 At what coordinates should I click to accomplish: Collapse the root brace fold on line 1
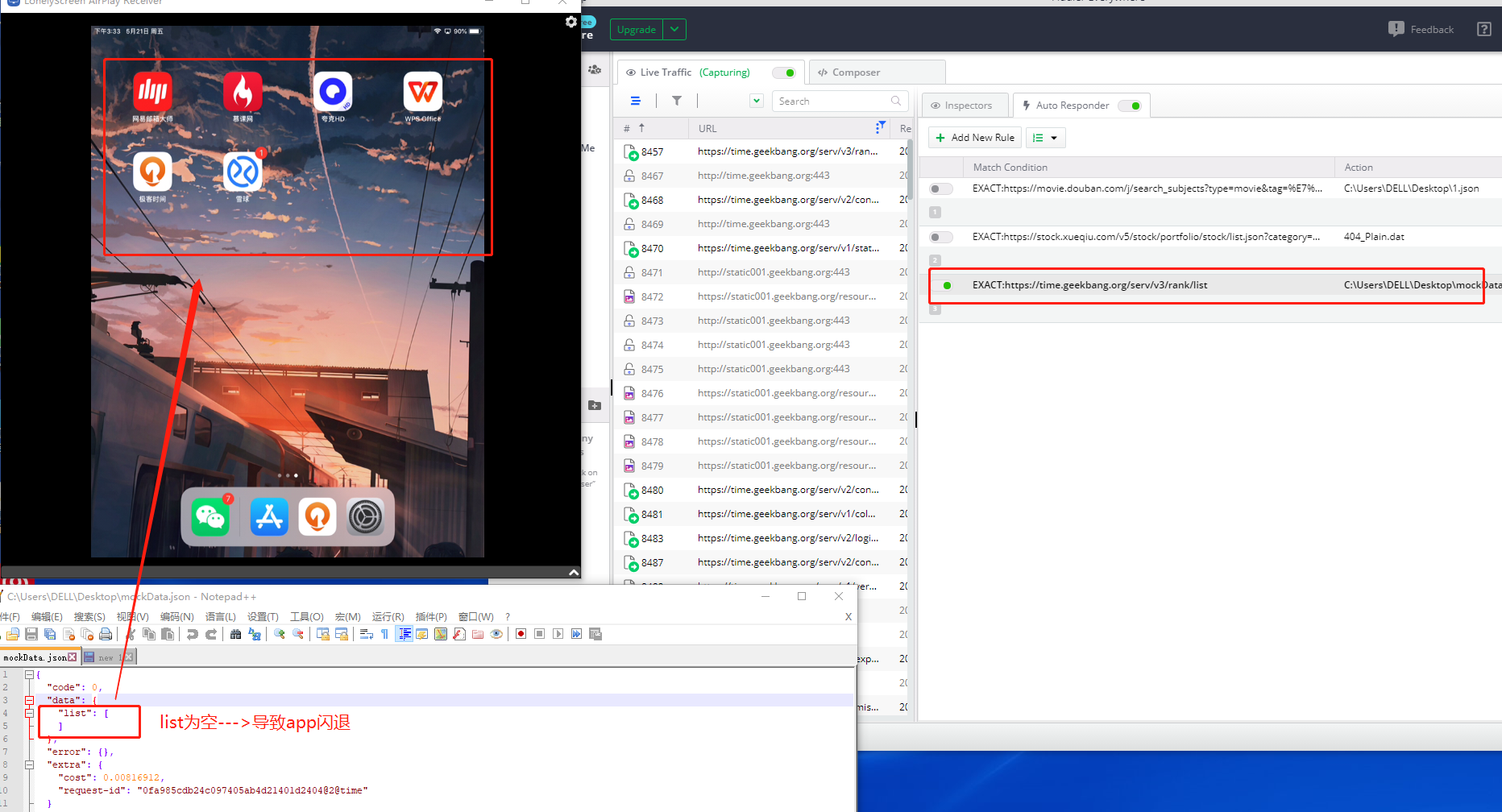point(29,674)
